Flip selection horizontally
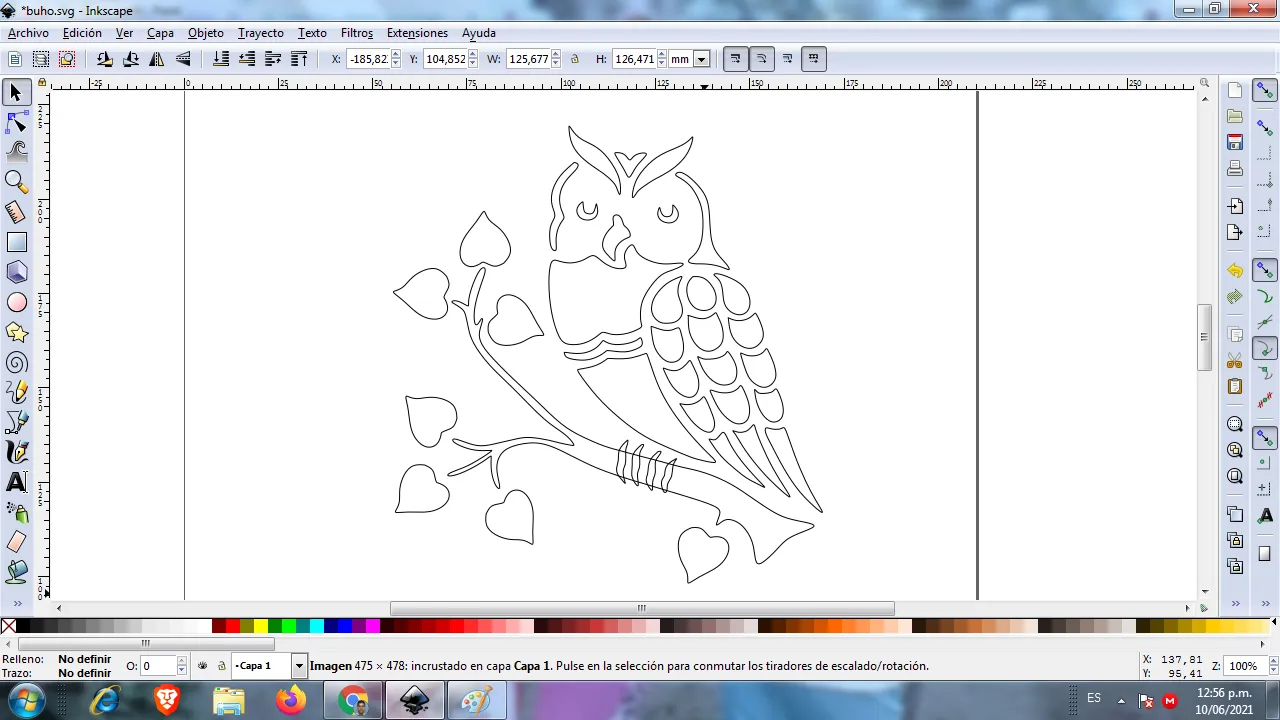 point(157,59)
